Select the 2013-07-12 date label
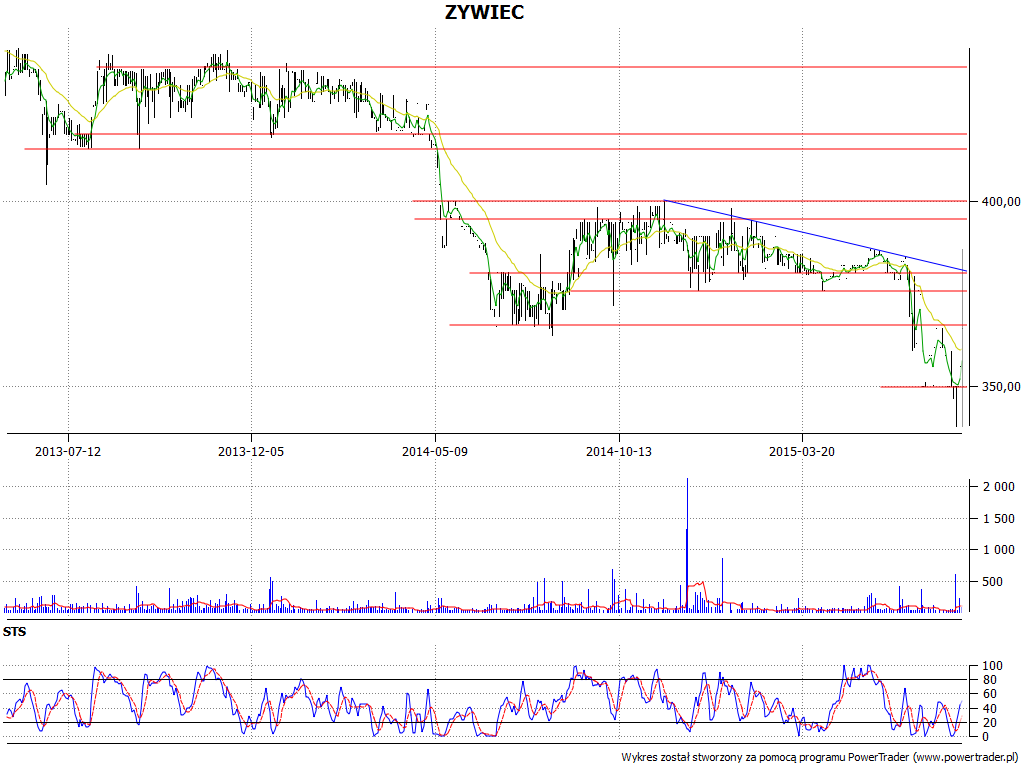Image resolution: width=1024 pixels, height=768 pixels. 68,451
